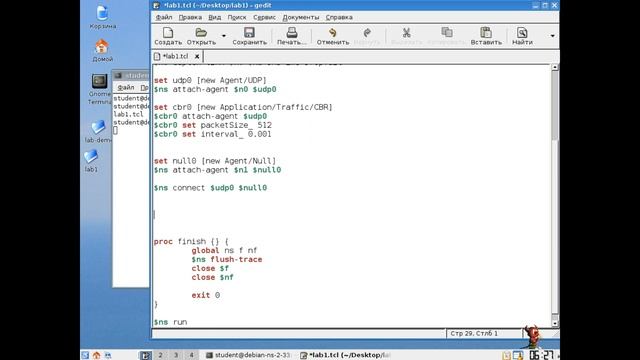Click the 'lab1.tcl' text in the terminal

tap(129, 115)
